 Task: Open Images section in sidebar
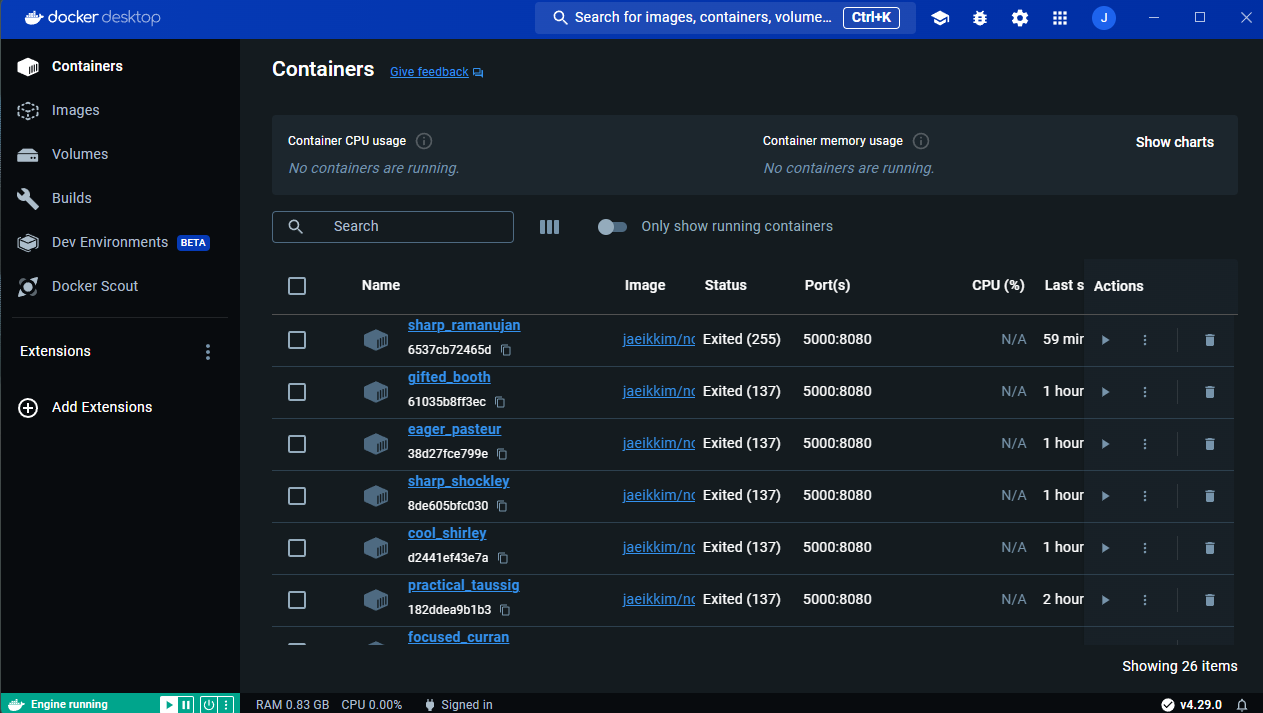120,110
